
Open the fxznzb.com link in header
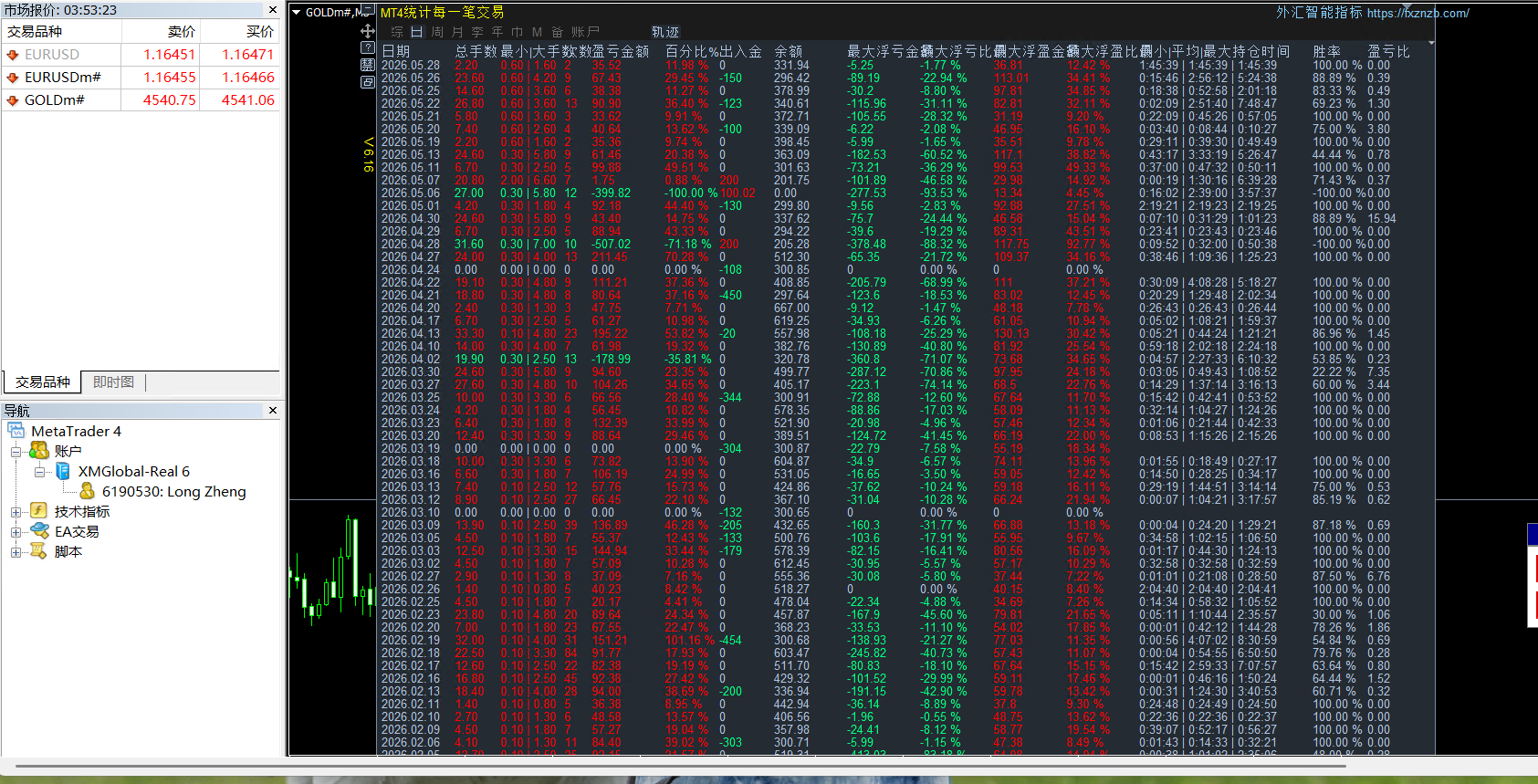pyautogui.click(x=1418, y=13)
